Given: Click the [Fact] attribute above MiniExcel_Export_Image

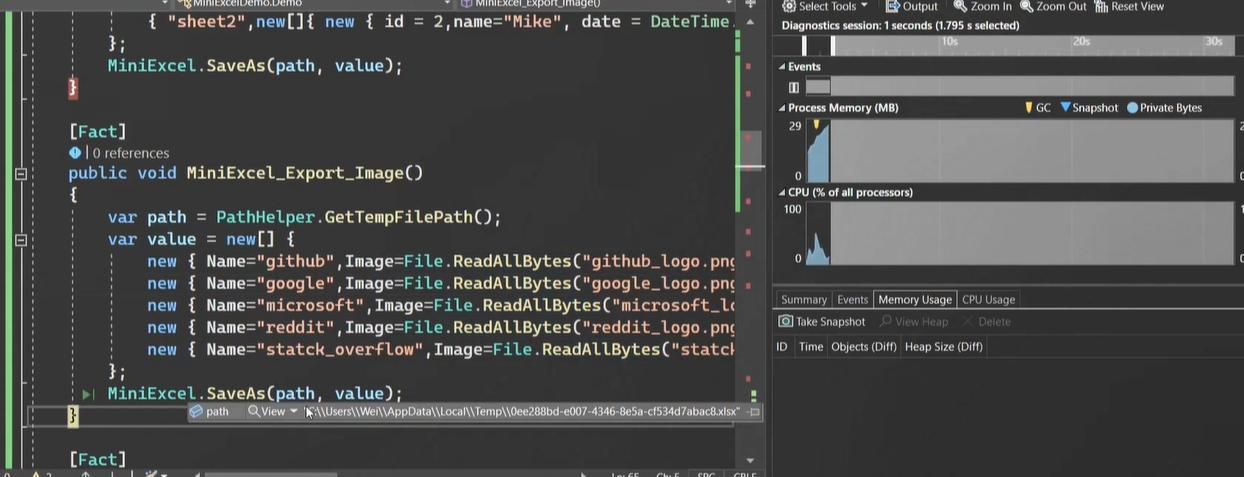Looking at the screenshot, I should coord(97,131).
